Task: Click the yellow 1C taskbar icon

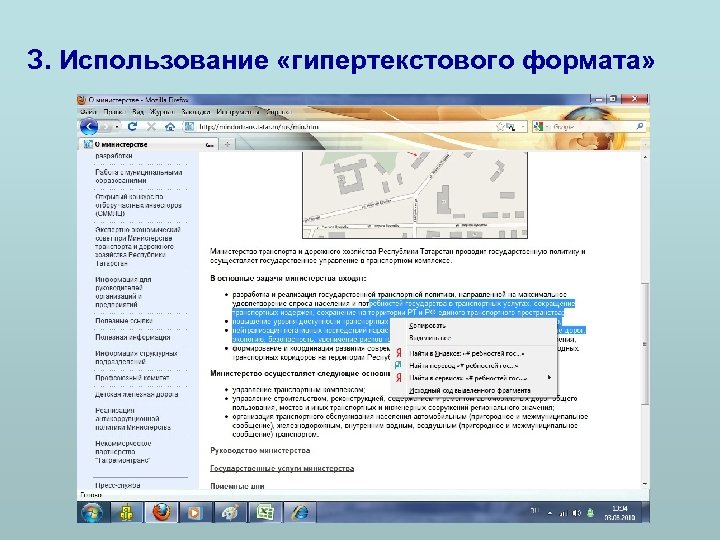Action: coord(126,512)
